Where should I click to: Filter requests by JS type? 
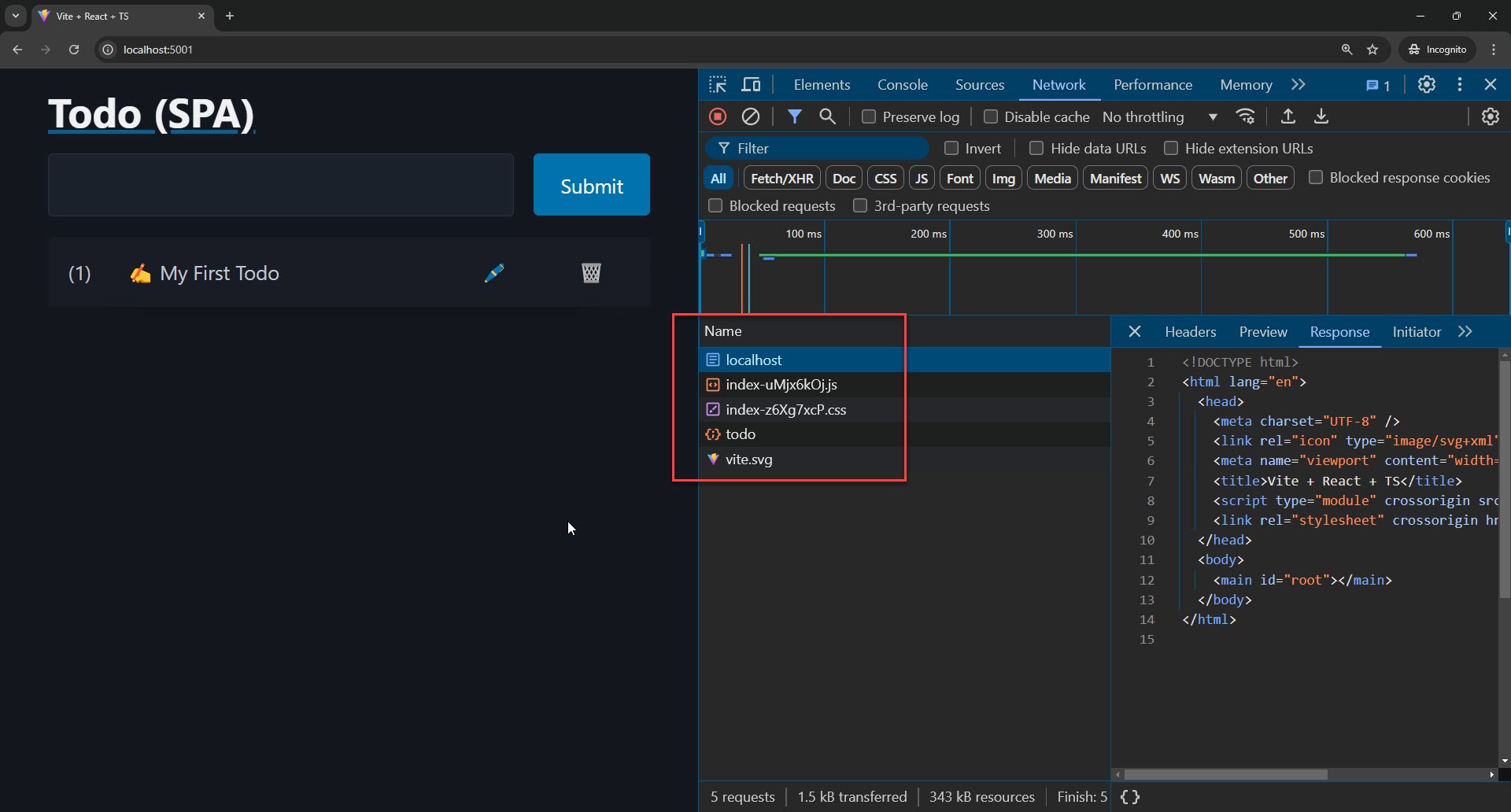922,179
